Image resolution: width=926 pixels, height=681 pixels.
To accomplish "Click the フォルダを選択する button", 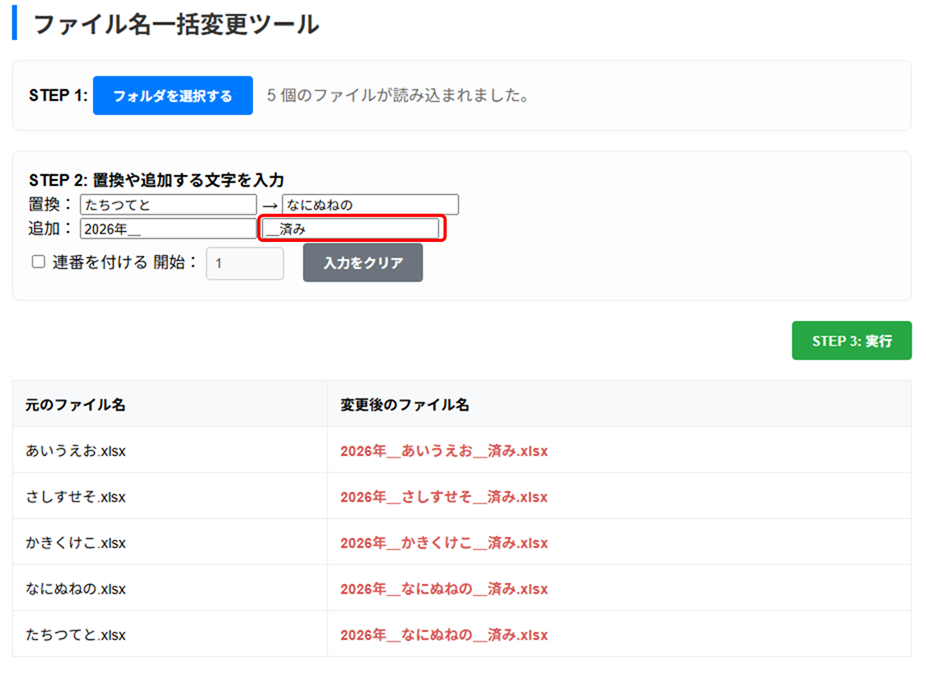I will point(172,96).
